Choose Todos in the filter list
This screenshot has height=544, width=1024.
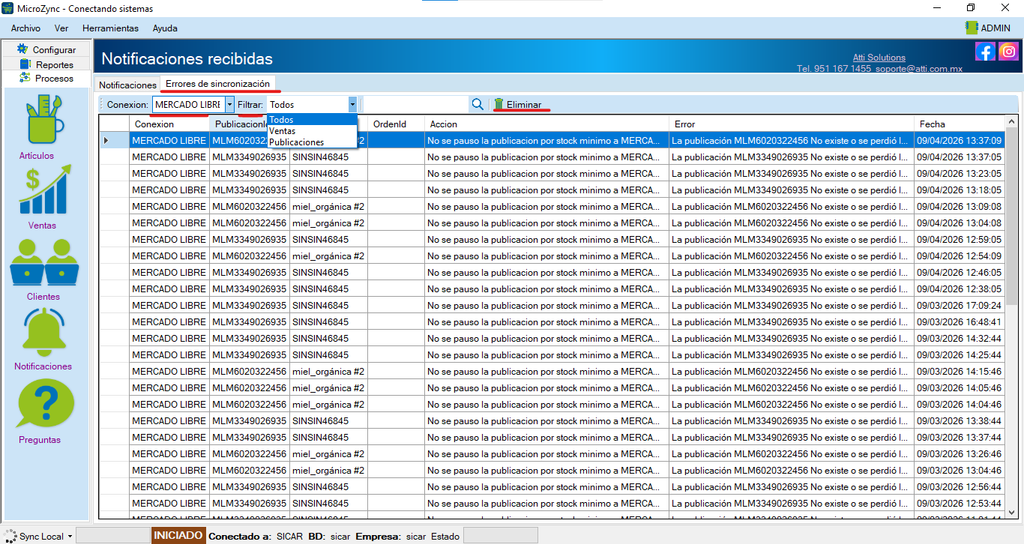coord(312,120)
